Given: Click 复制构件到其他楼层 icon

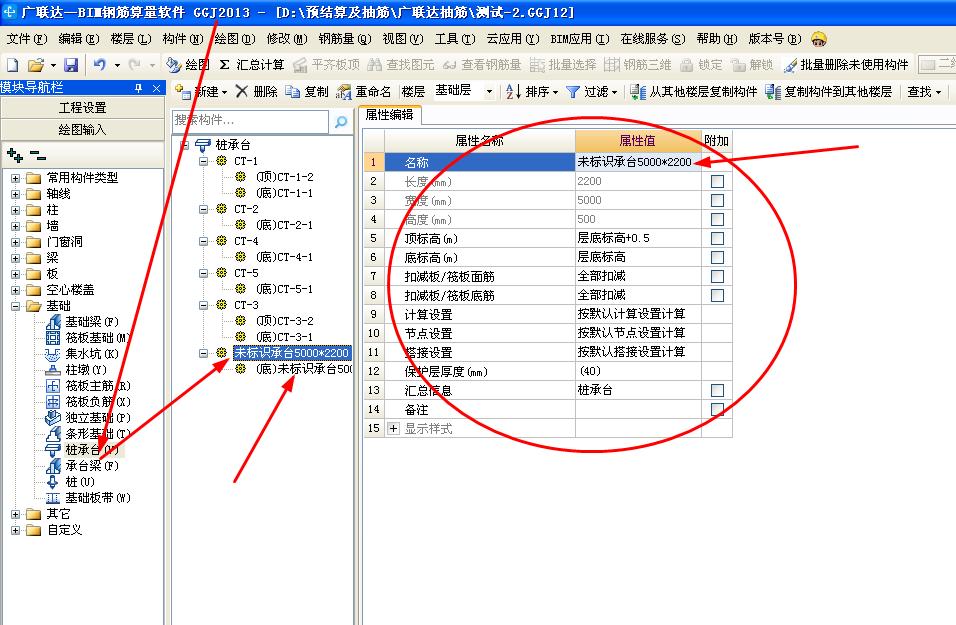Looking at the screenshot, I should 773,92.
